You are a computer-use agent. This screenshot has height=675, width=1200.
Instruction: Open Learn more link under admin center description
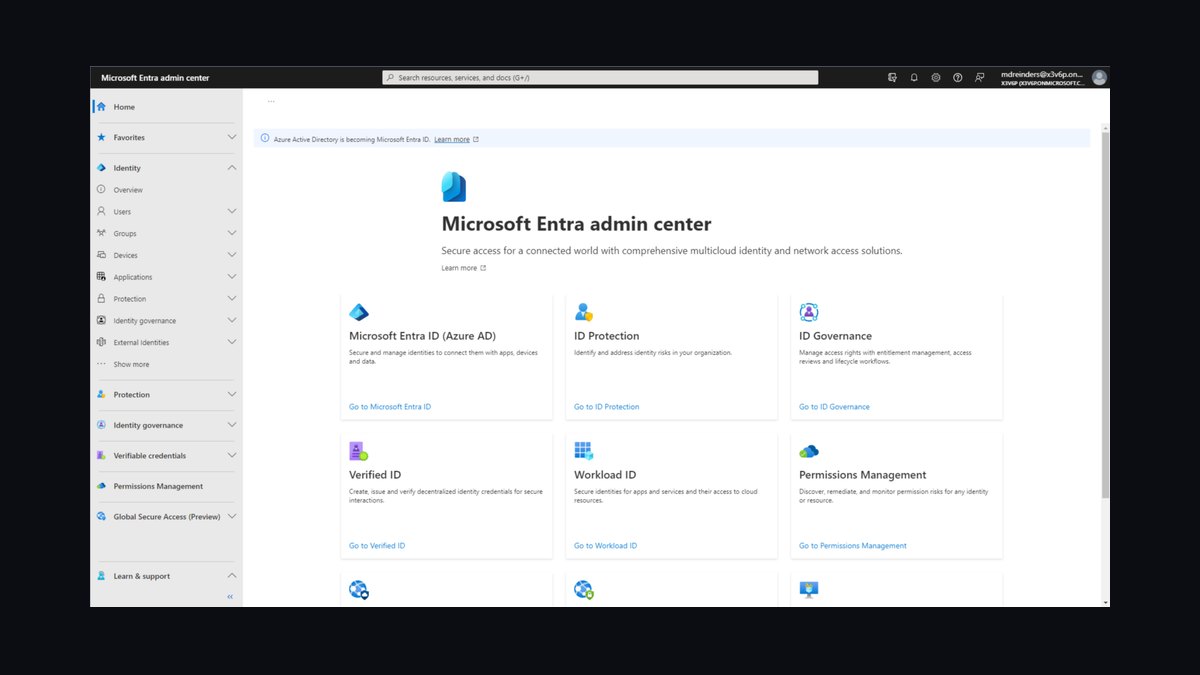459,268
